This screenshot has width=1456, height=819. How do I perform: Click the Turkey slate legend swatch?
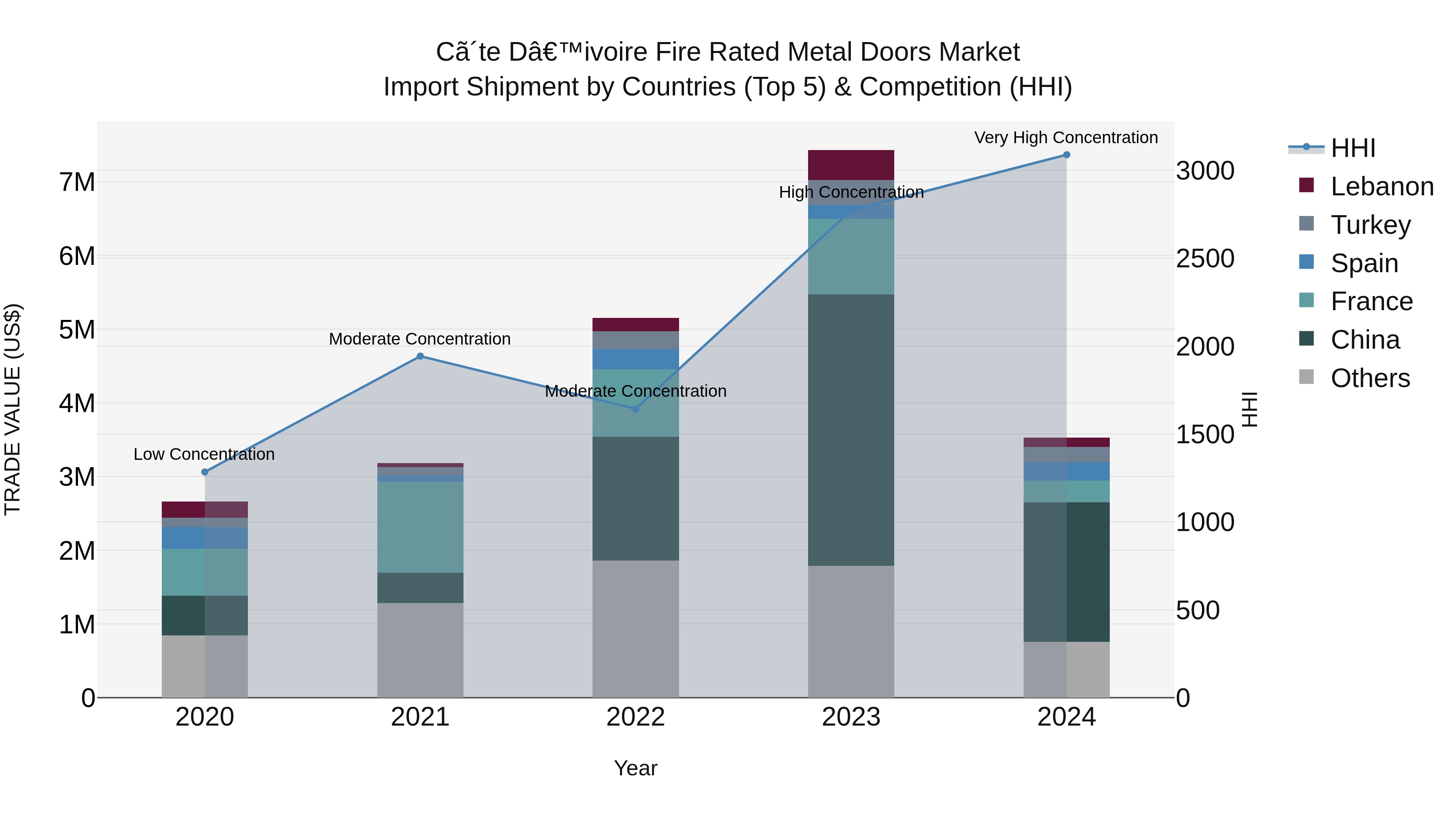click(x=1306, y=223)
